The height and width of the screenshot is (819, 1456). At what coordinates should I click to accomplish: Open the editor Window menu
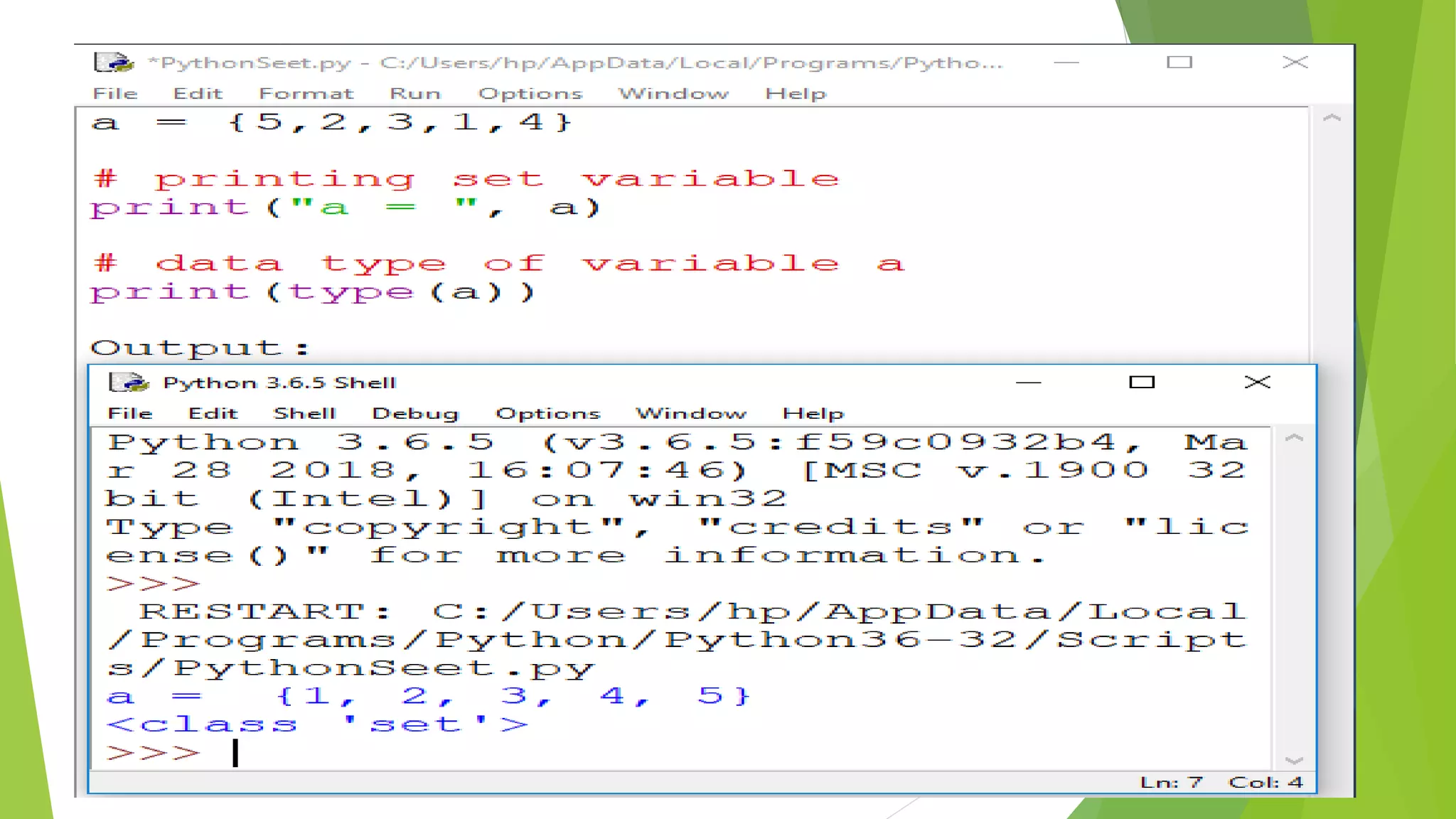tap(673, 94)
